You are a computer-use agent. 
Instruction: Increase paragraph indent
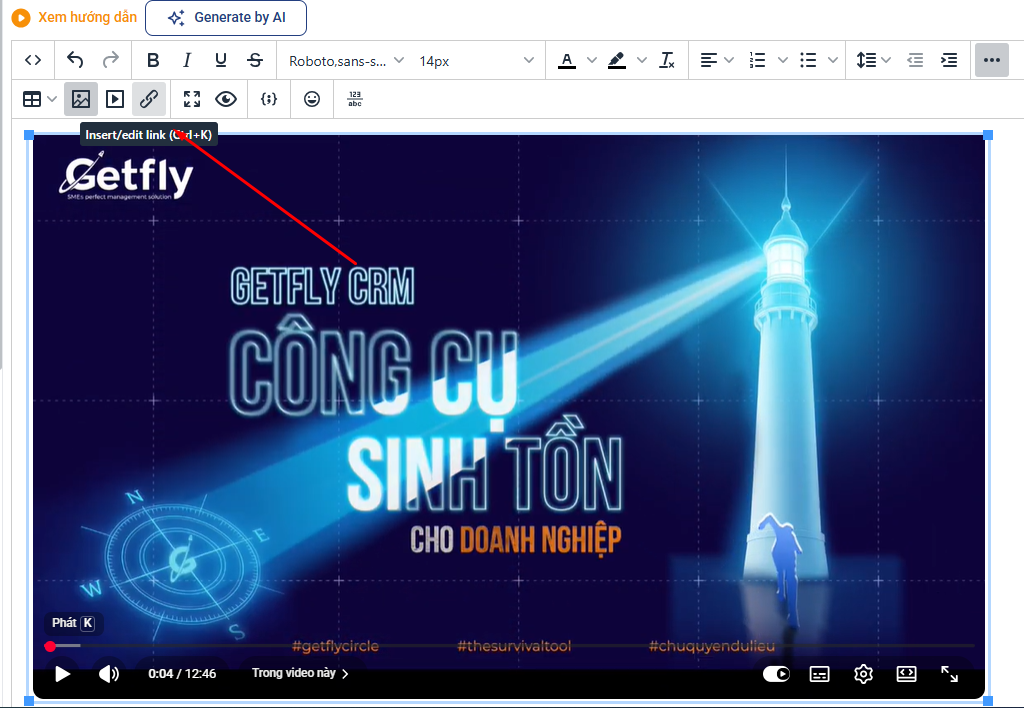tap(949, 60)
